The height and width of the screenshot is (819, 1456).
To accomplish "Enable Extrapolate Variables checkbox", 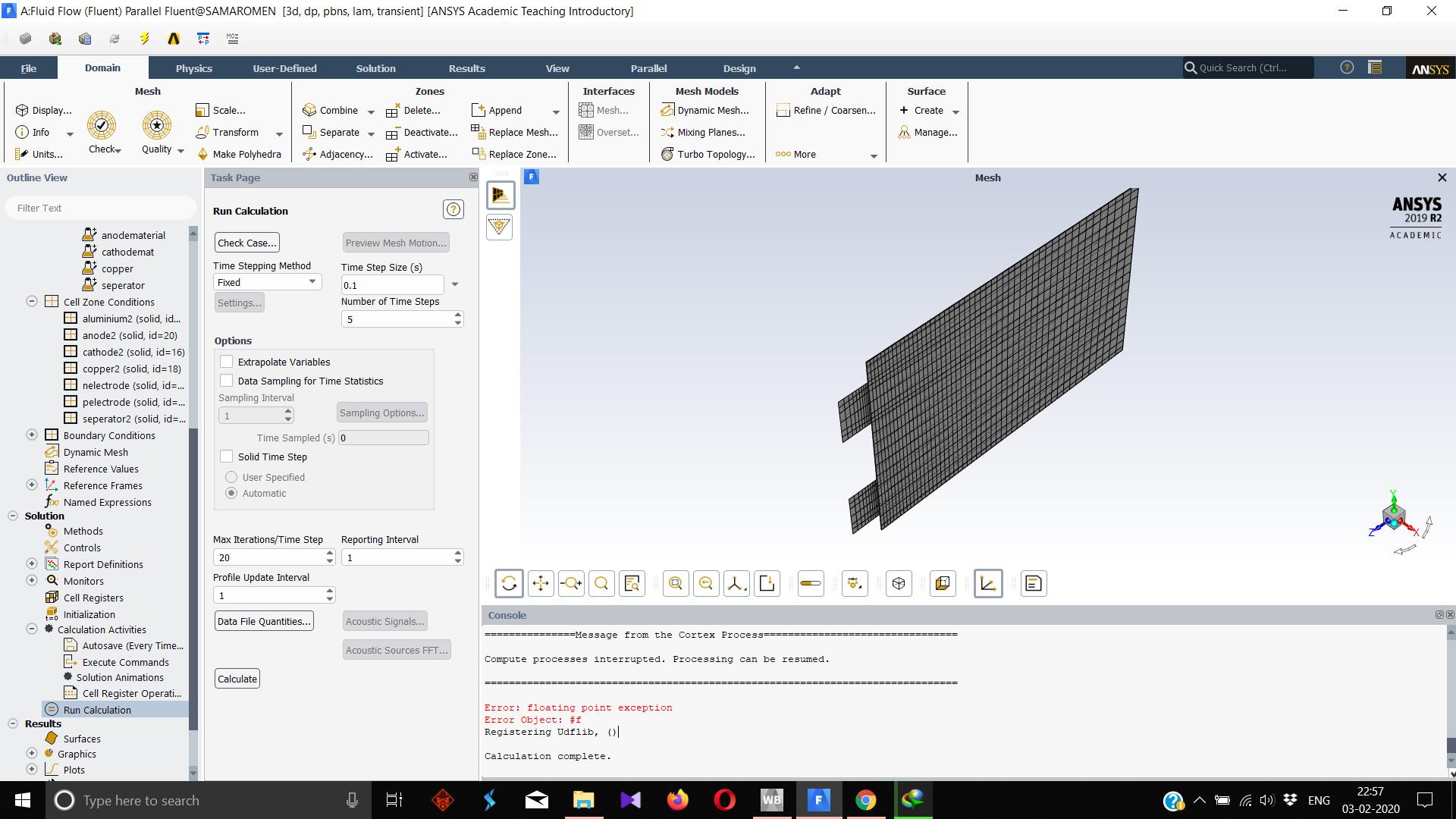I will 226,362.
